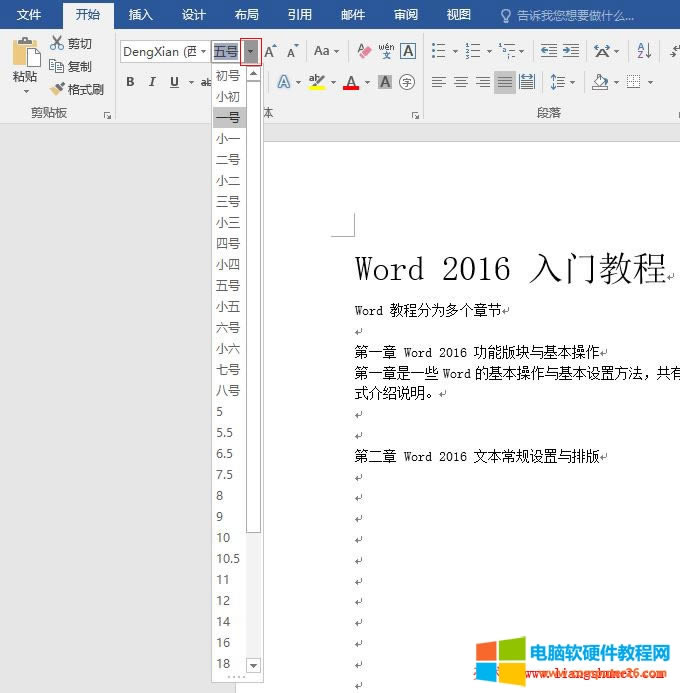
Task: Expand the line spacing dropdown
Action: coord(571,82)
